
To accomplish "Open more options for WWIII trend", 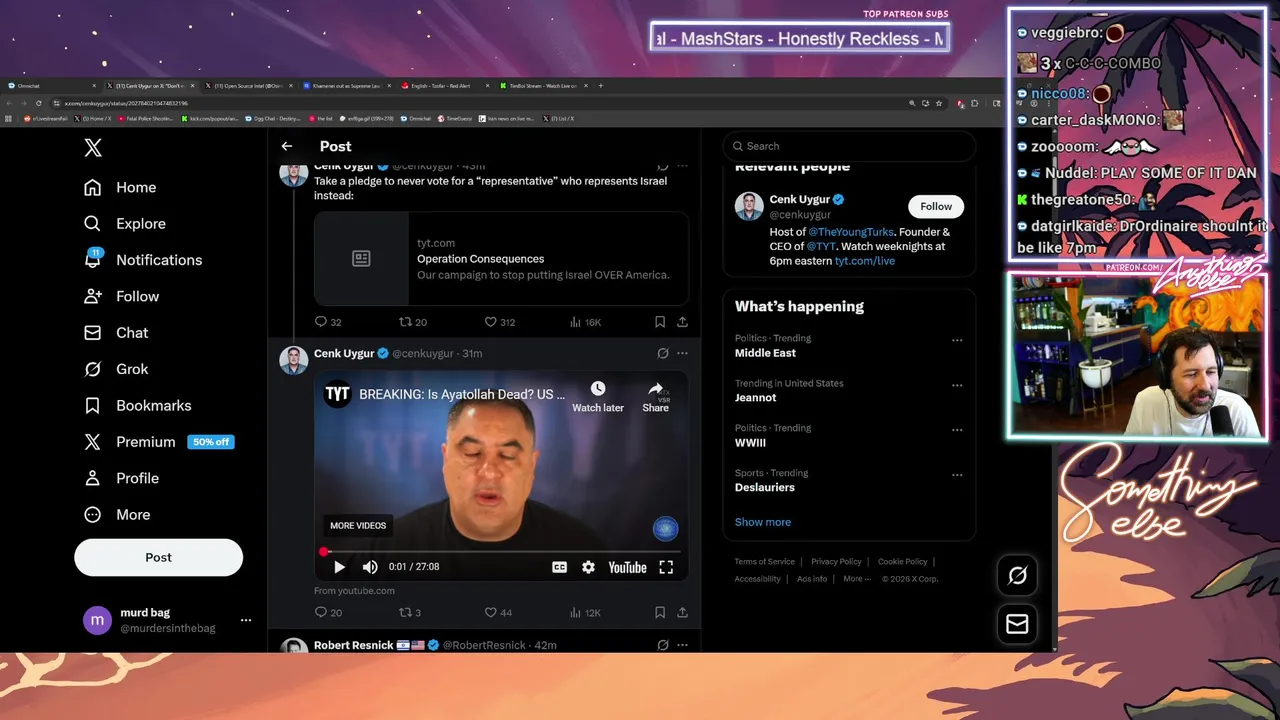I will tap(957, 430).
